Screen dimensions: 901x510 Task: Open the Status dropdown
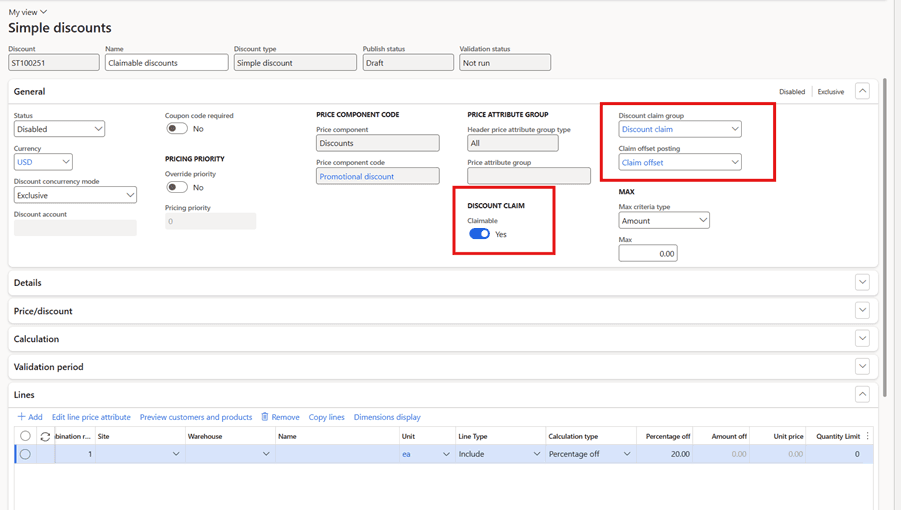click(59, 129)
